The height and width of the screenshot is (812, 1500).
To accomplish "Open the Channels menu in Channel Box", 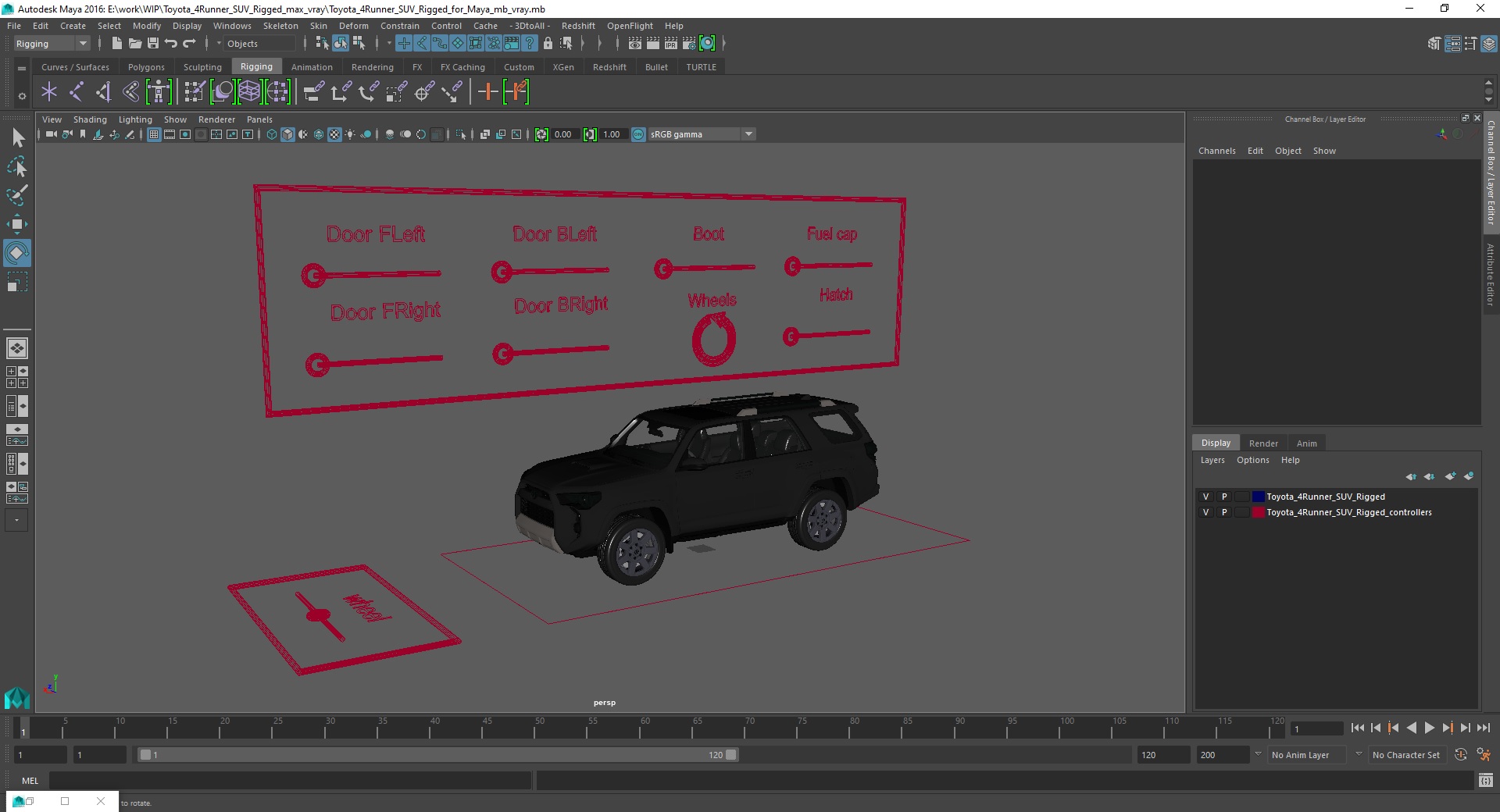I will [1216, 151].
